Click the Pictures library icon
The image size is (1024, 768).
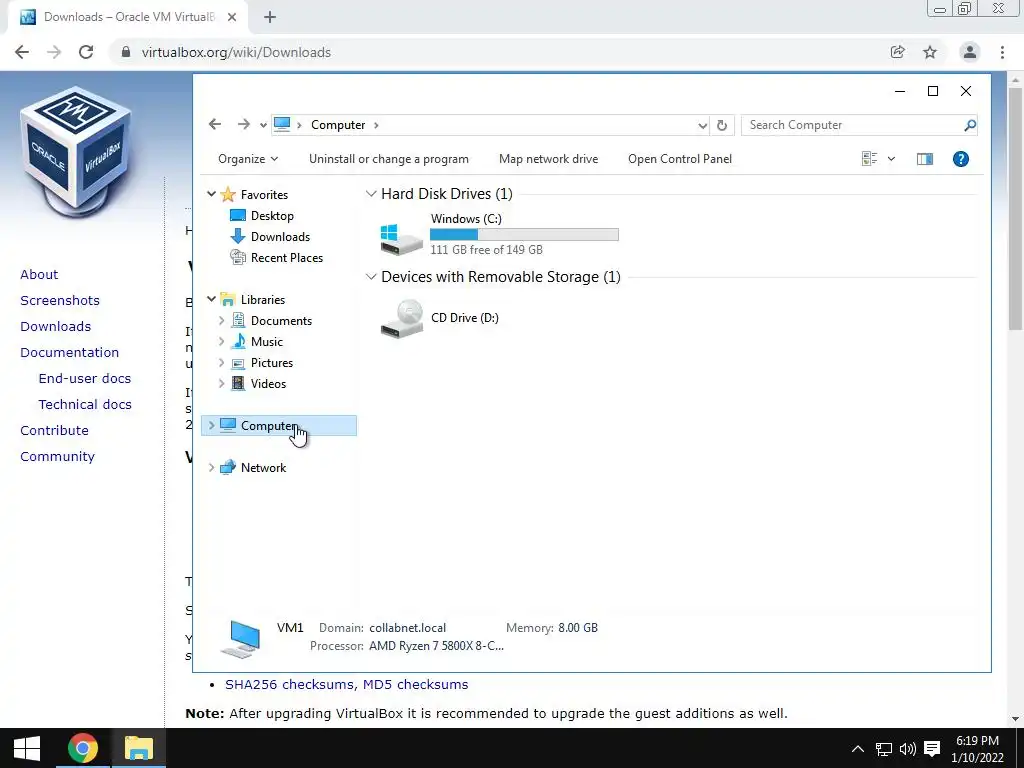(x=238, y=362)
